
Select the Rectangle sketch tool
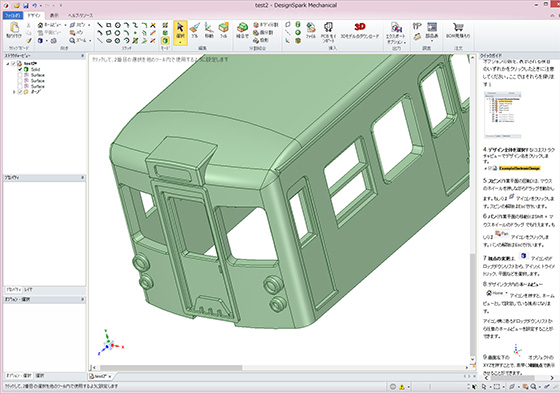click(x=109, y=25)
